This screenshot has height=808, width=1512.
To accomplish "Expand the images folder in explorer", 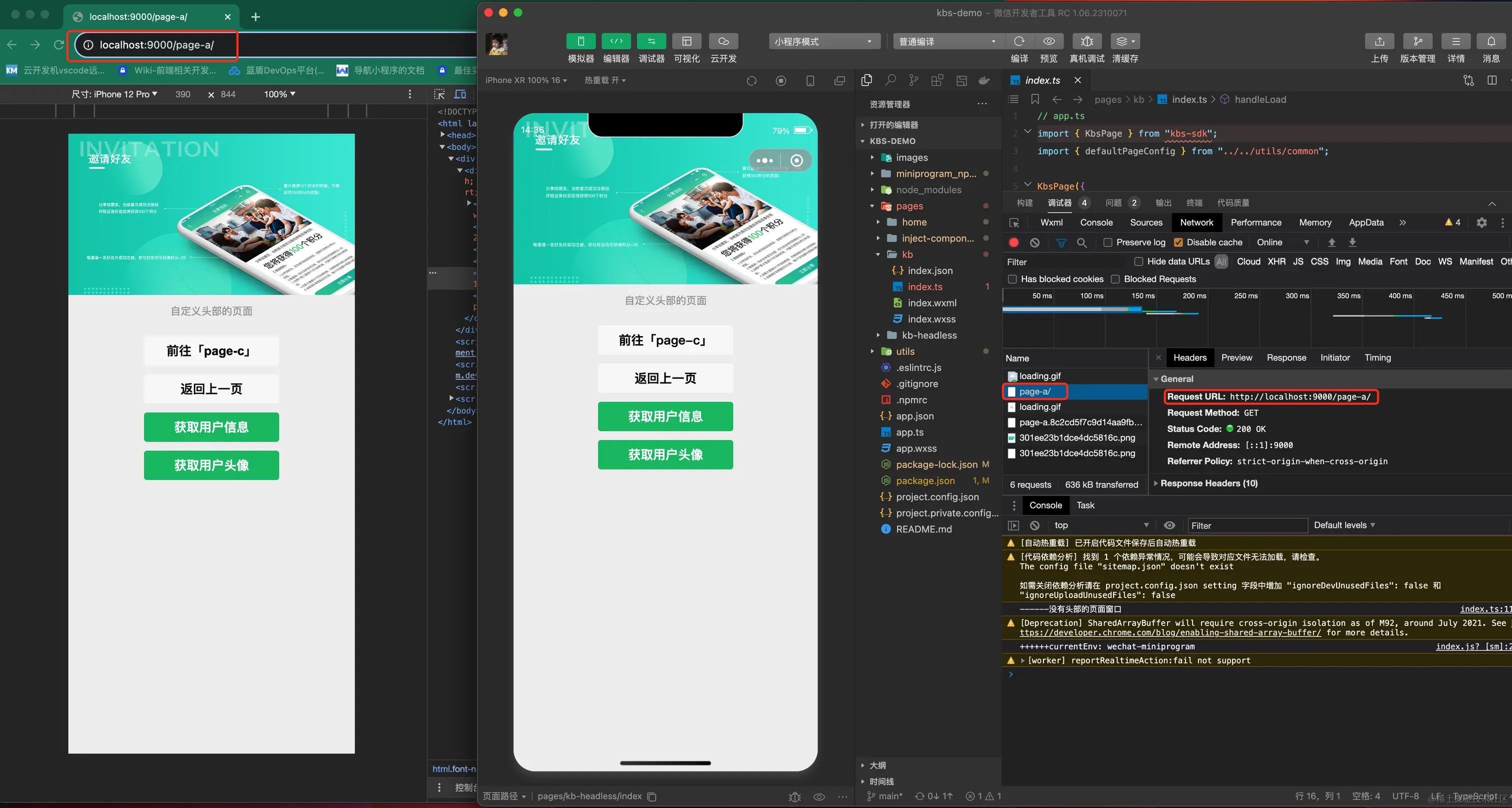I will (911, 157).
